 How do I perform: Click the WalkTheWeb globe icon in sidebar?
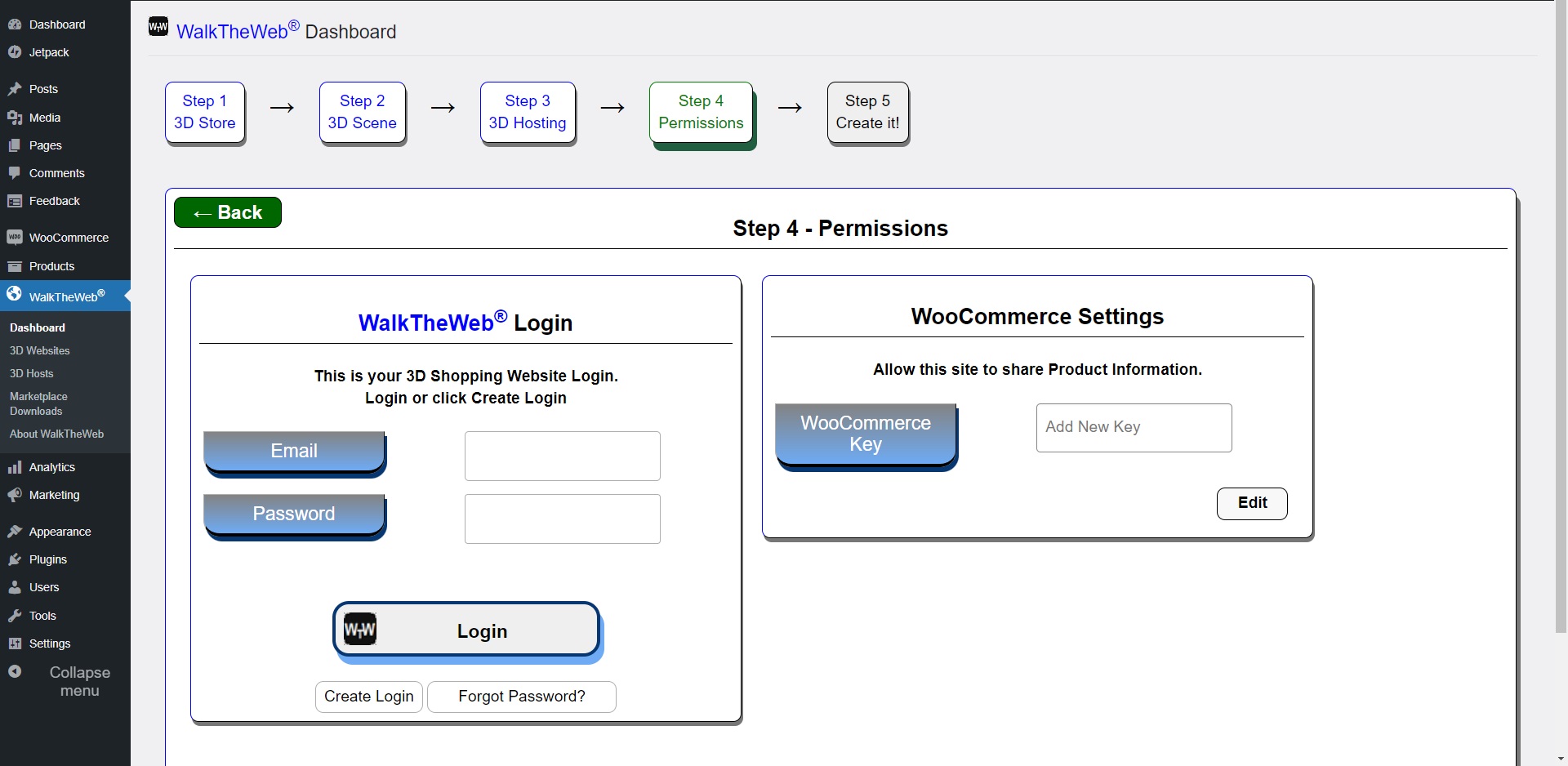[15, 294]
